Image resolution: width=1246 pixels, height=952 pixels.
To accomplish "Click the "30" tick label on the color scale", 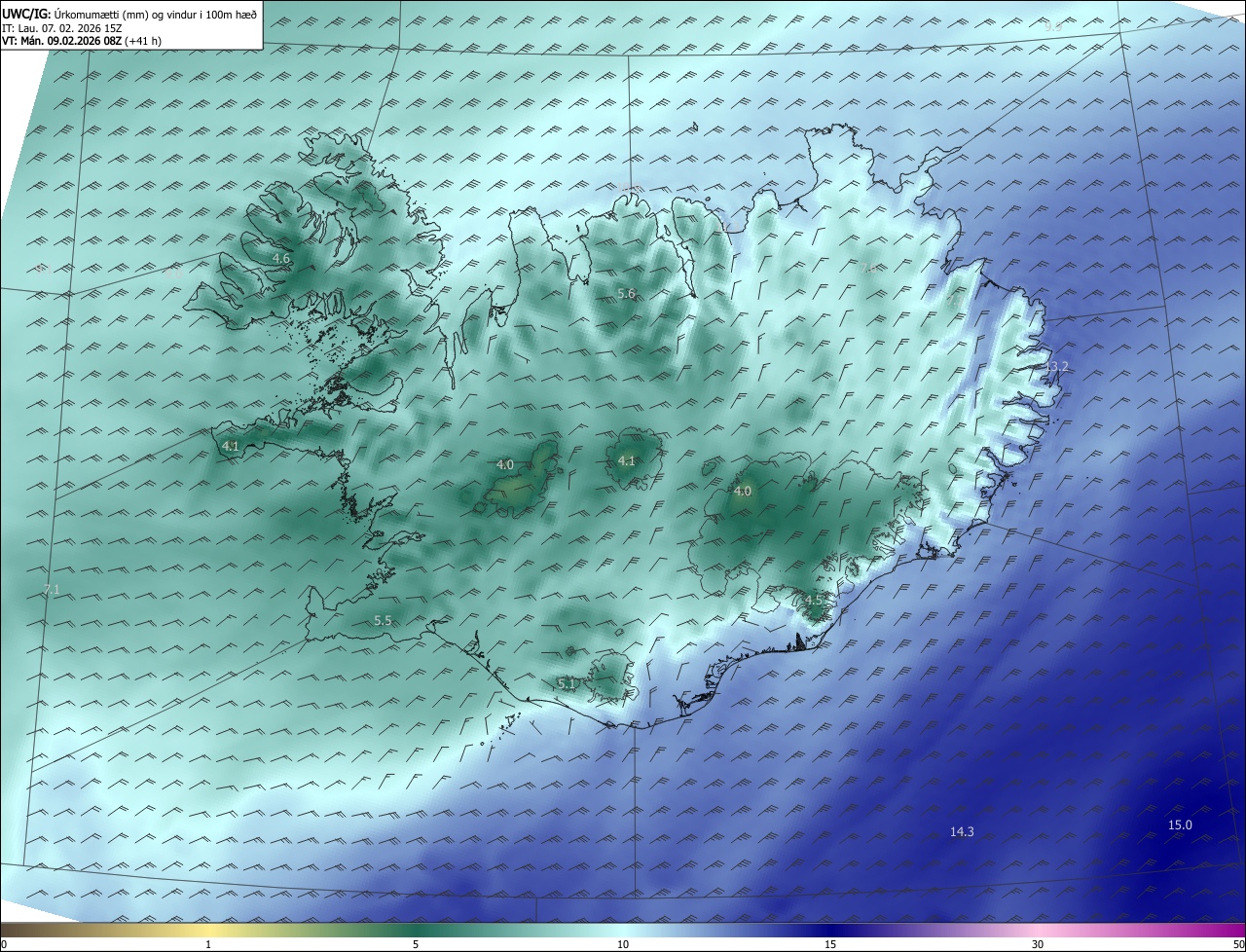I will point(1038,944).
